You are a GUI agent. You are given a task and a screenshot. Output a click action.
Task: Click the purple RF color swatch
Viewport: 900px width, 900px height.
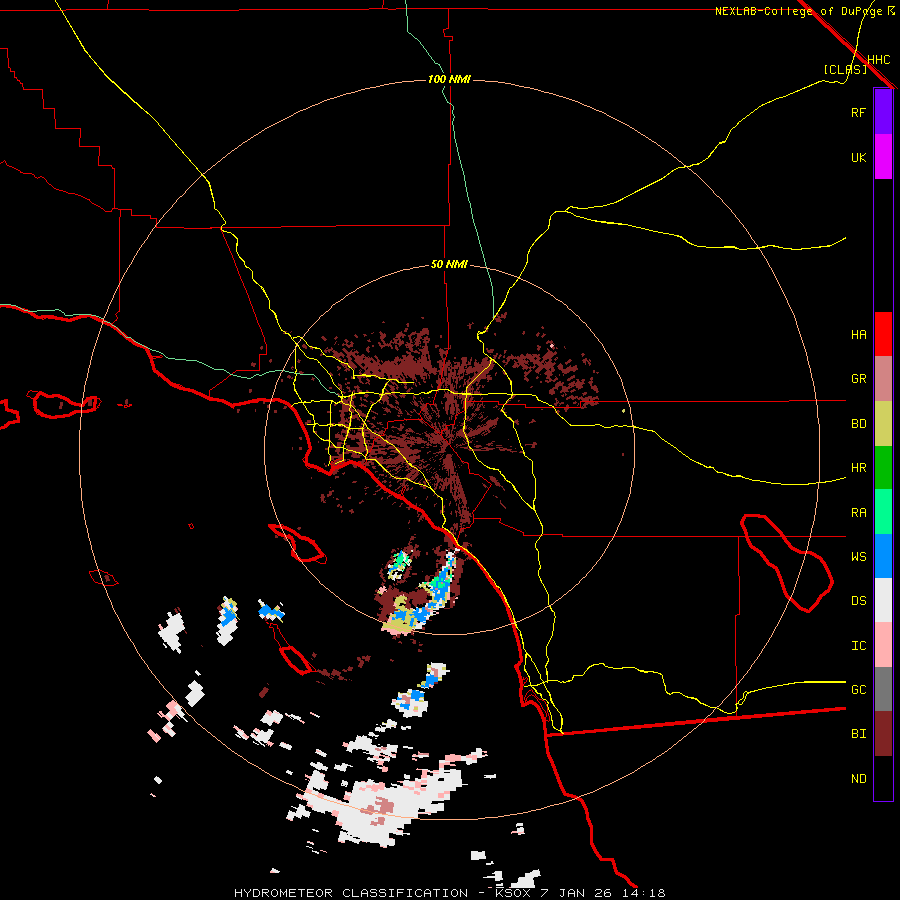coord(883,112)
